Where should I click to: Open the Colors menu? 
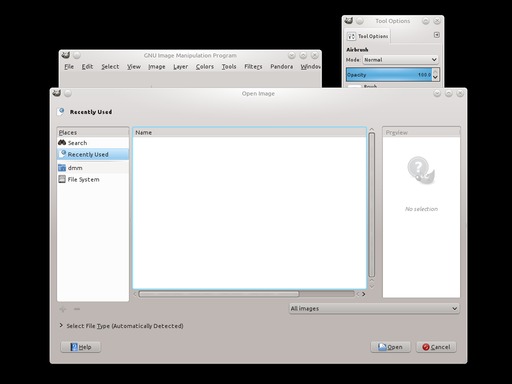tap(205, 67)
